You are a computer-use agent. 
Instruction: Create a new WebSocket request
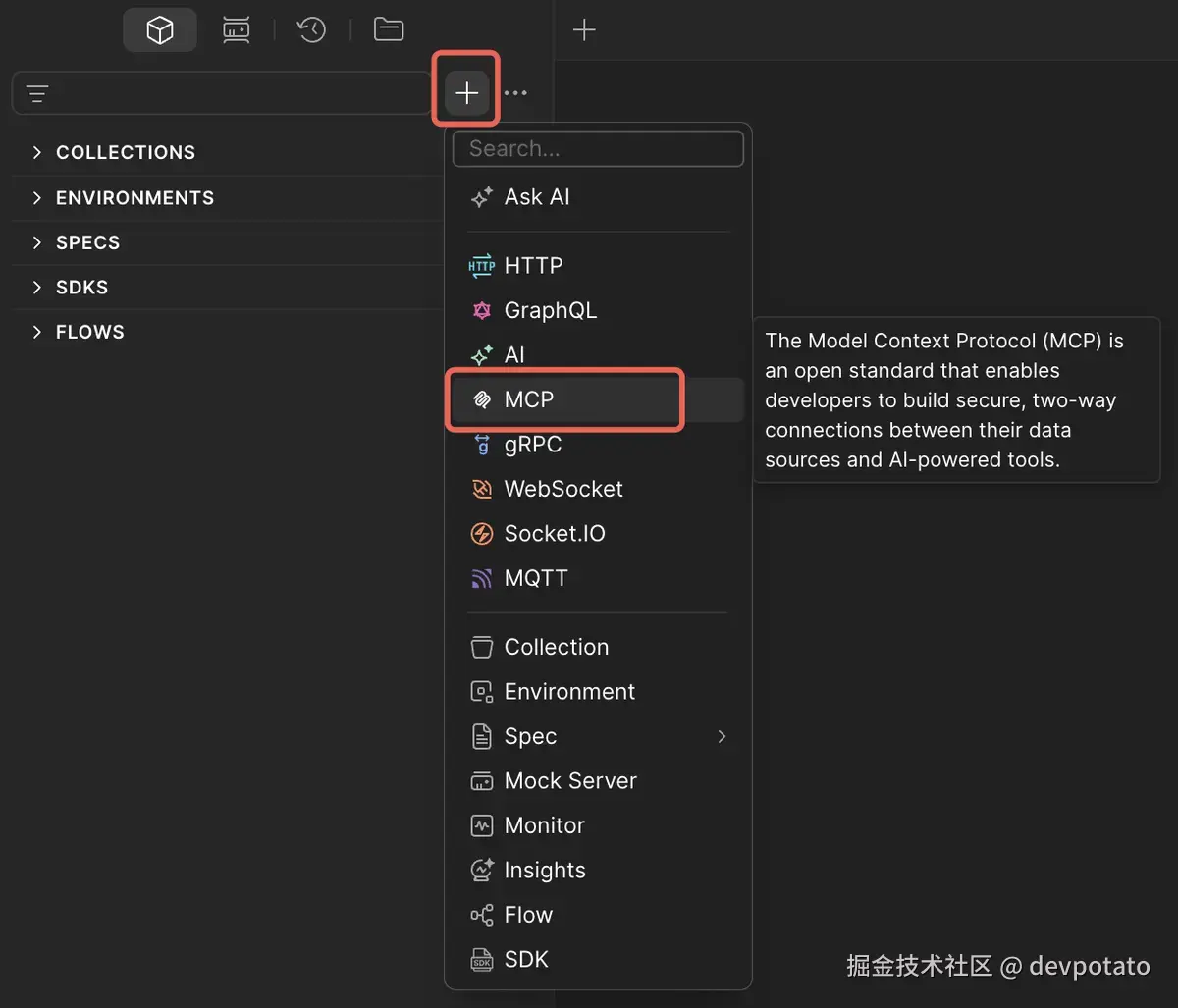562,489
